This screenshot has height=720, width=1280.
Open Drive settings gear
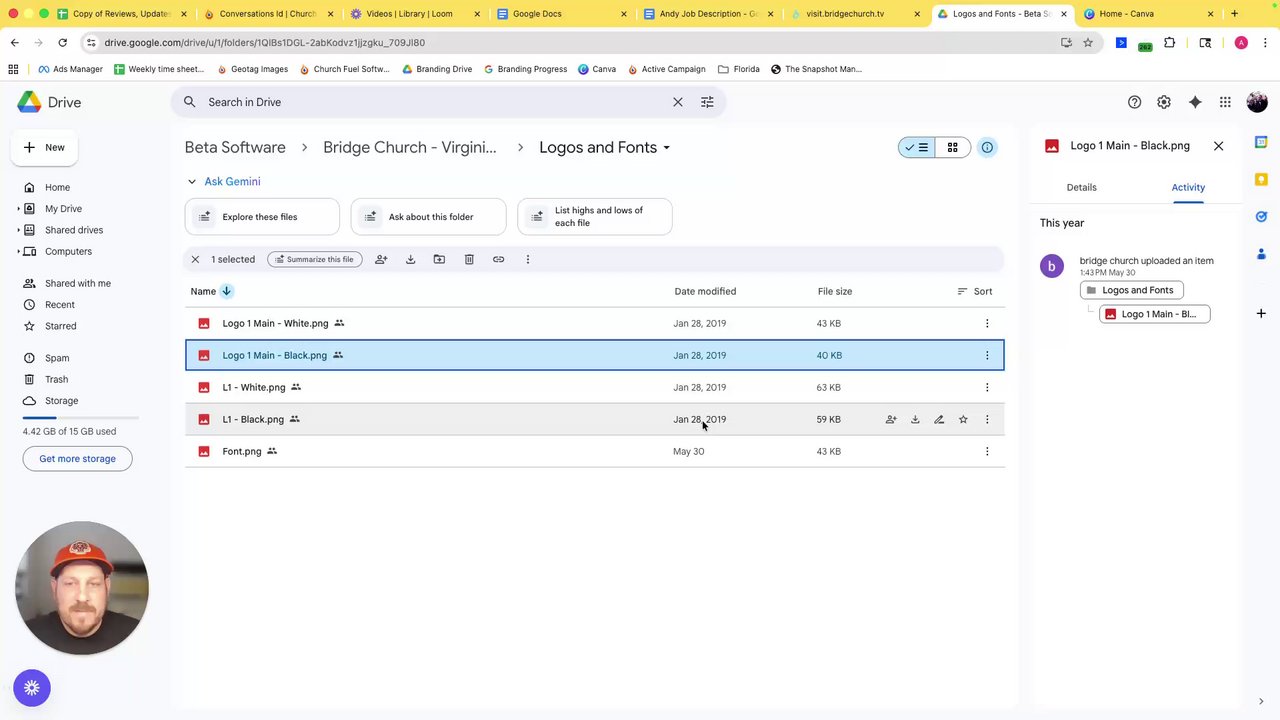coord(1164,102)
